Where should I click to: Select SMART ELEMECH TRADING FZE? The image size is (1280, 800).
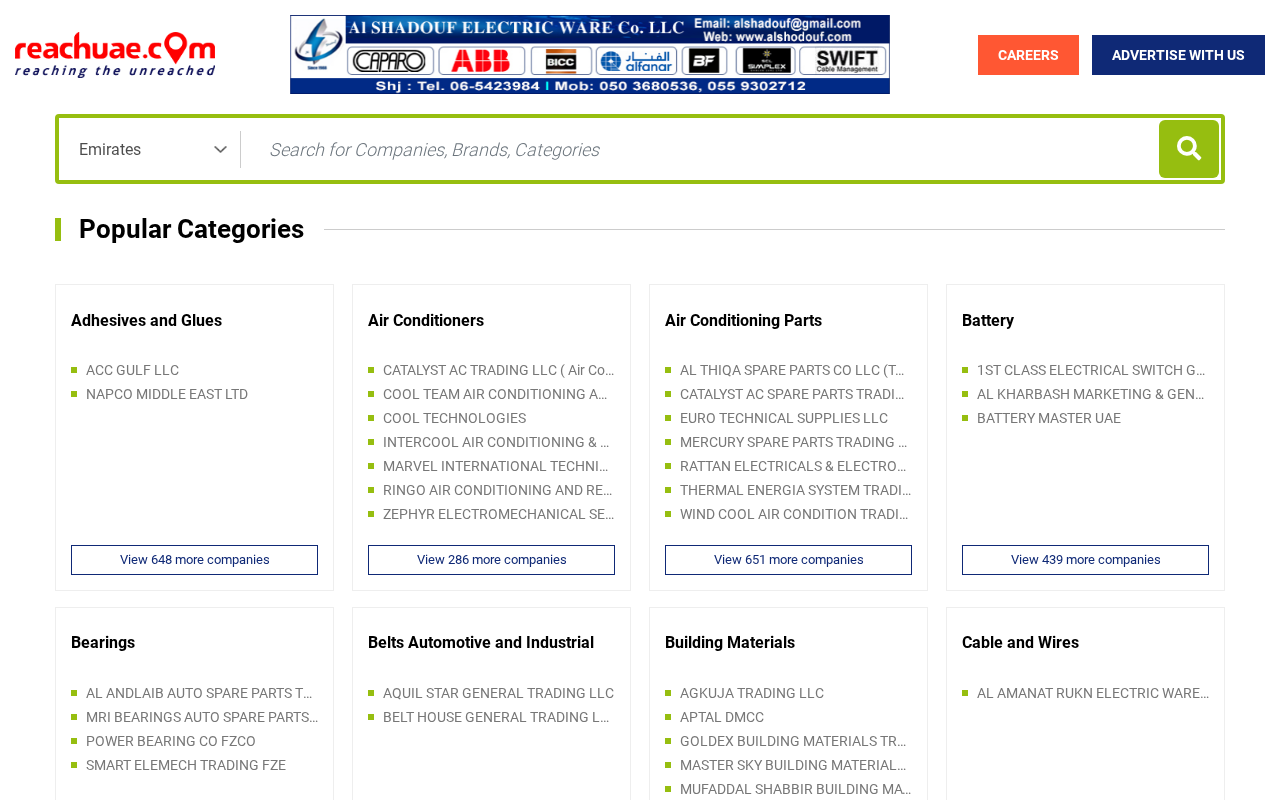coord(186,765)
